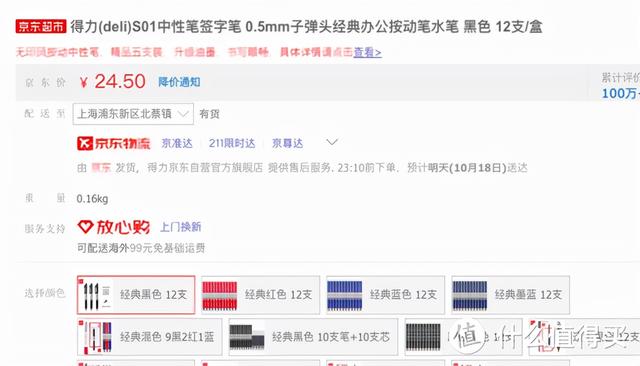Click the 京东超市 red badge icon

(x=41, y=27)
